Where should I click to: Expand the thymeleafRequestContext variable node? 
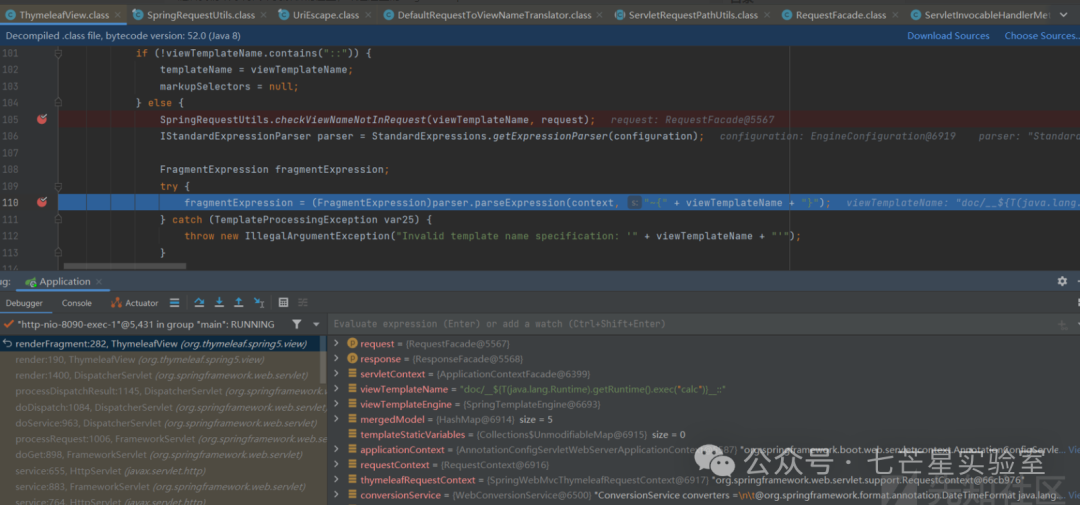click(x=336, y=480)
